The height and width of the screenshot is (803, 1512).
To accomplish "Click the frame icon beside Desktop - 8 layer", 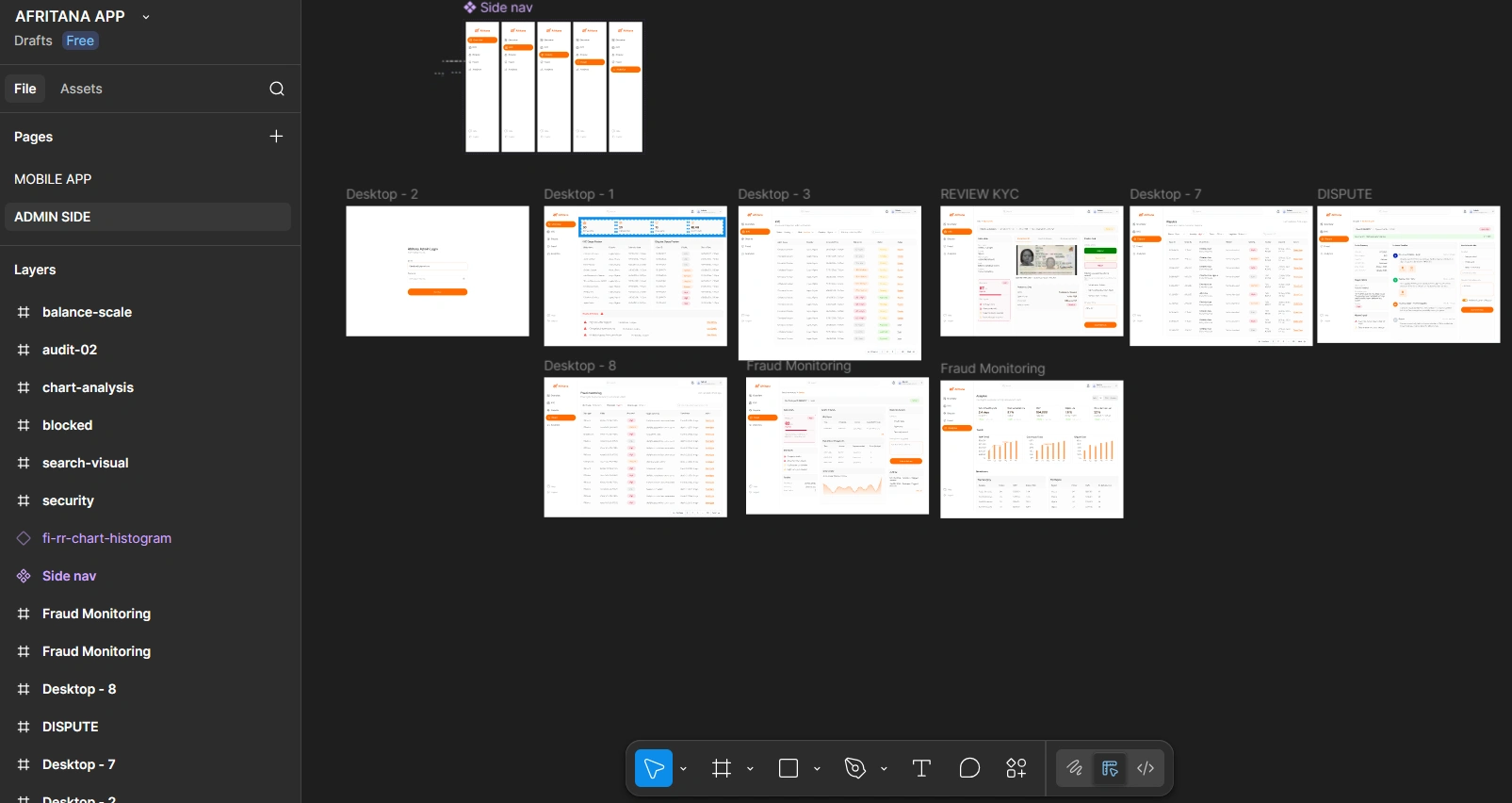I will 24,689.
